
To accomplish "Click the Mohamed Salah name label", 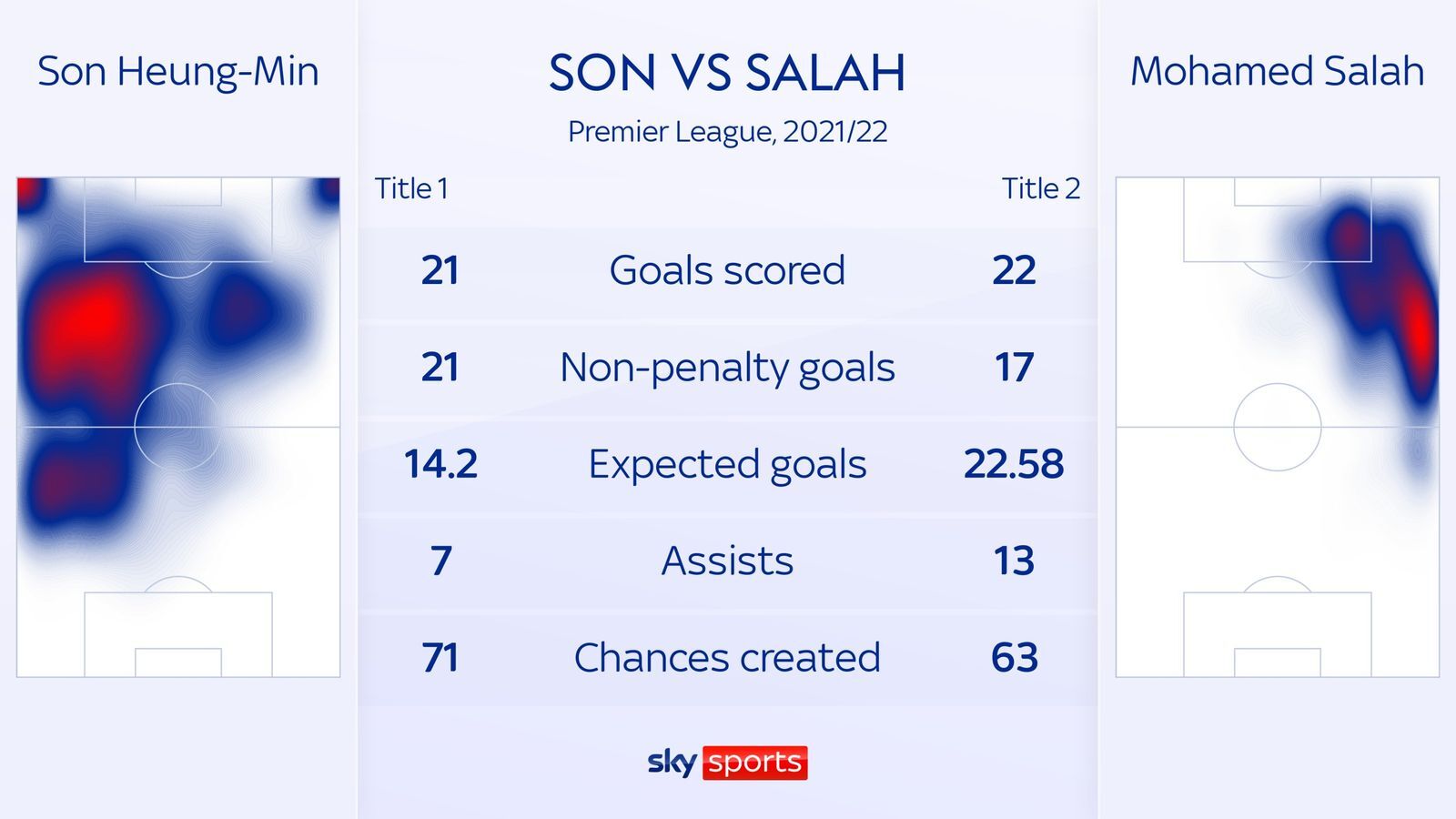I will [x=1278, y=72].
